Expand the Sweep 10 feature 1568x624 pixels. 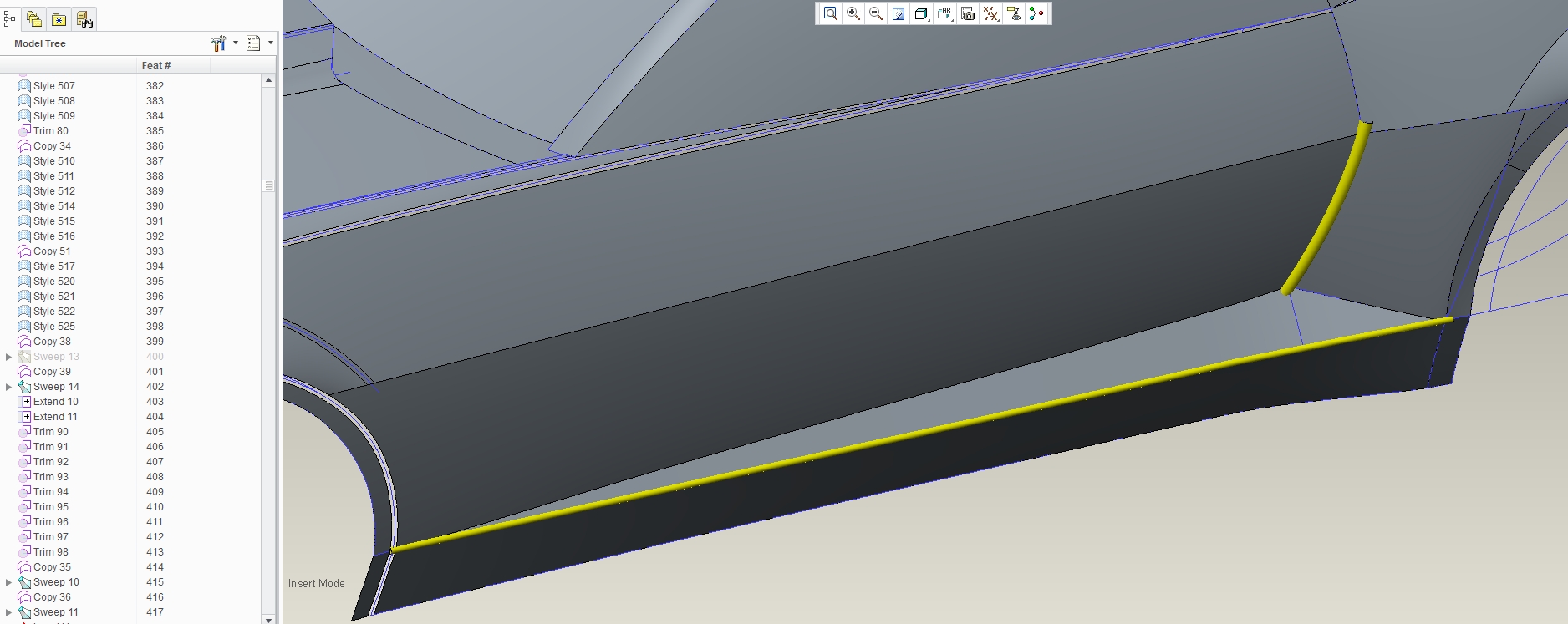(x=9, y=582)
